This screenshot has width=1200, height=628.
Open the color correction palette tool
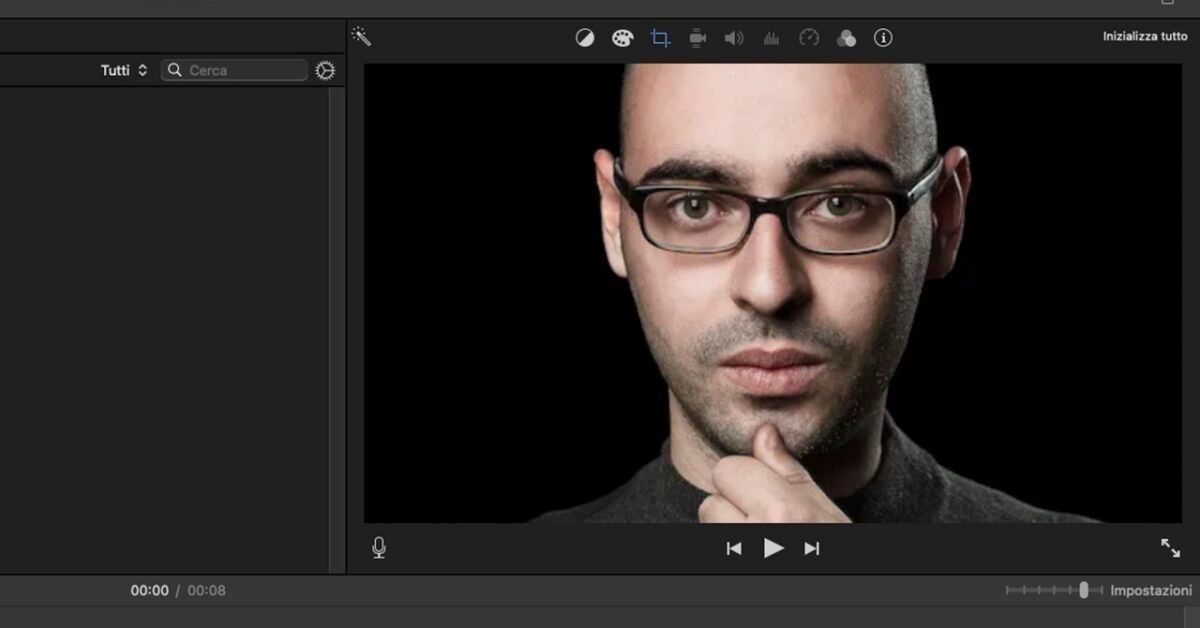click(622, 38)
